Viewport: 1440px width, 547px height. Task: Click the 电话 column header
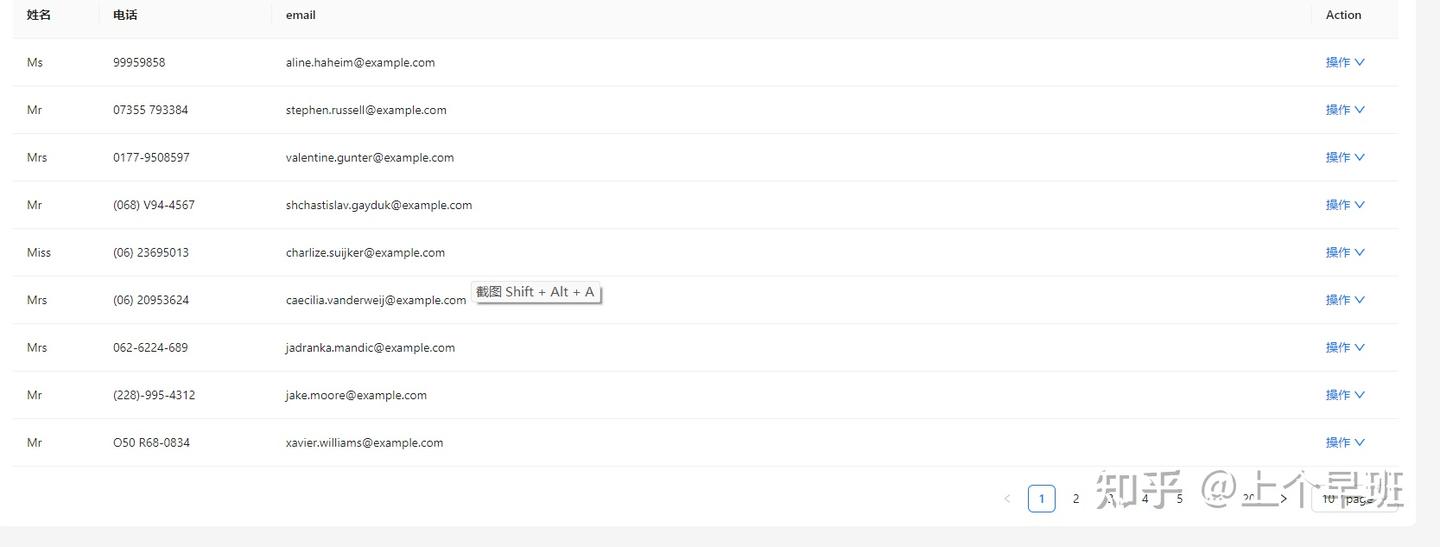pos(125,15)
